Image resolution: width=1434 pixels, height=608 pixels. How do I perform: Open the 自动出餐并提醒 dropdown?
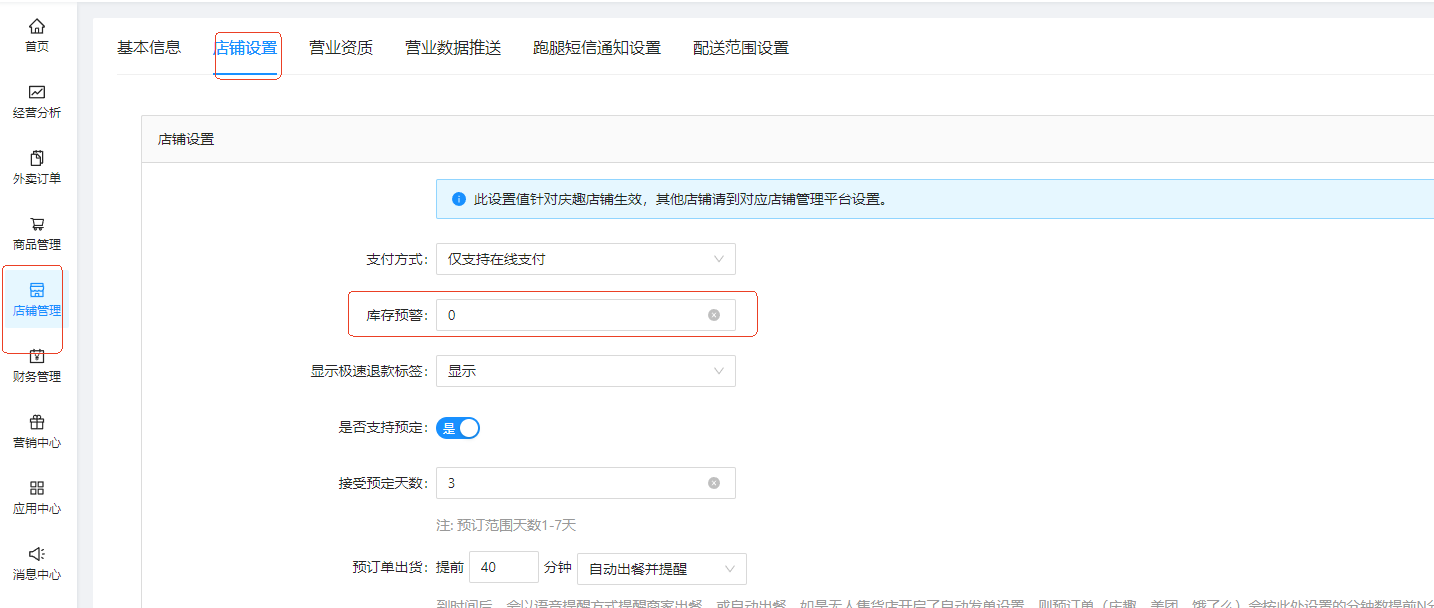click(661, 568)
